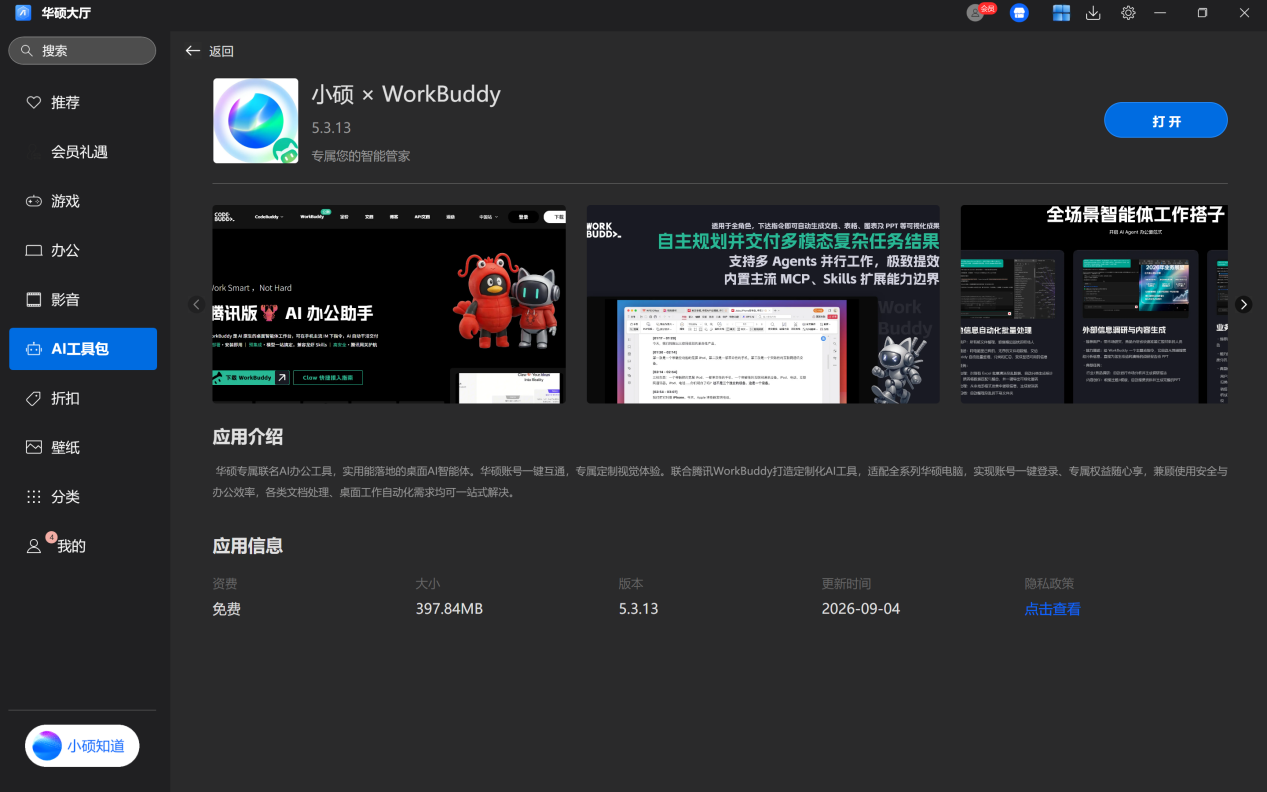Click the robot icon beside AI工具包
1267x792 pixels.
click(33, 349)
